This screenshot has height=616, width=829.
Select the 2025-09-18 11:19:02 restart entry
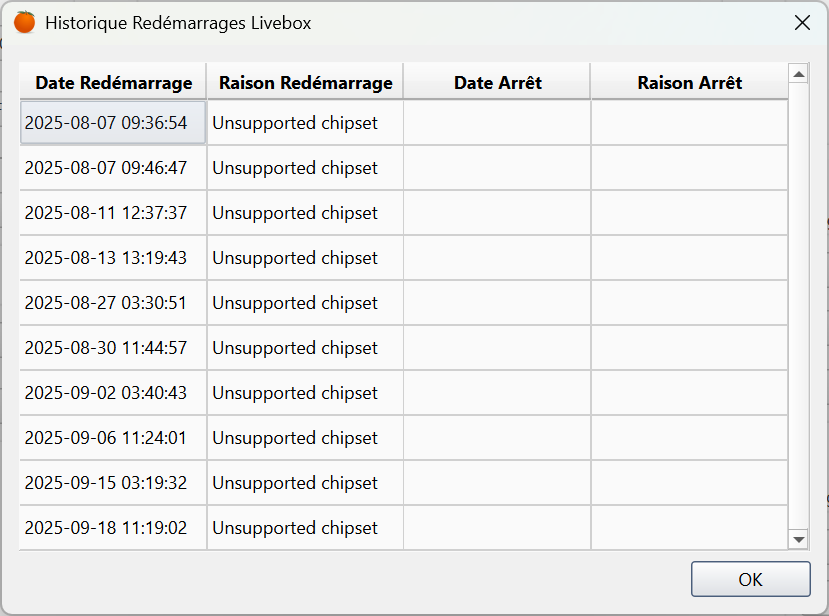[x=112, y=527]
